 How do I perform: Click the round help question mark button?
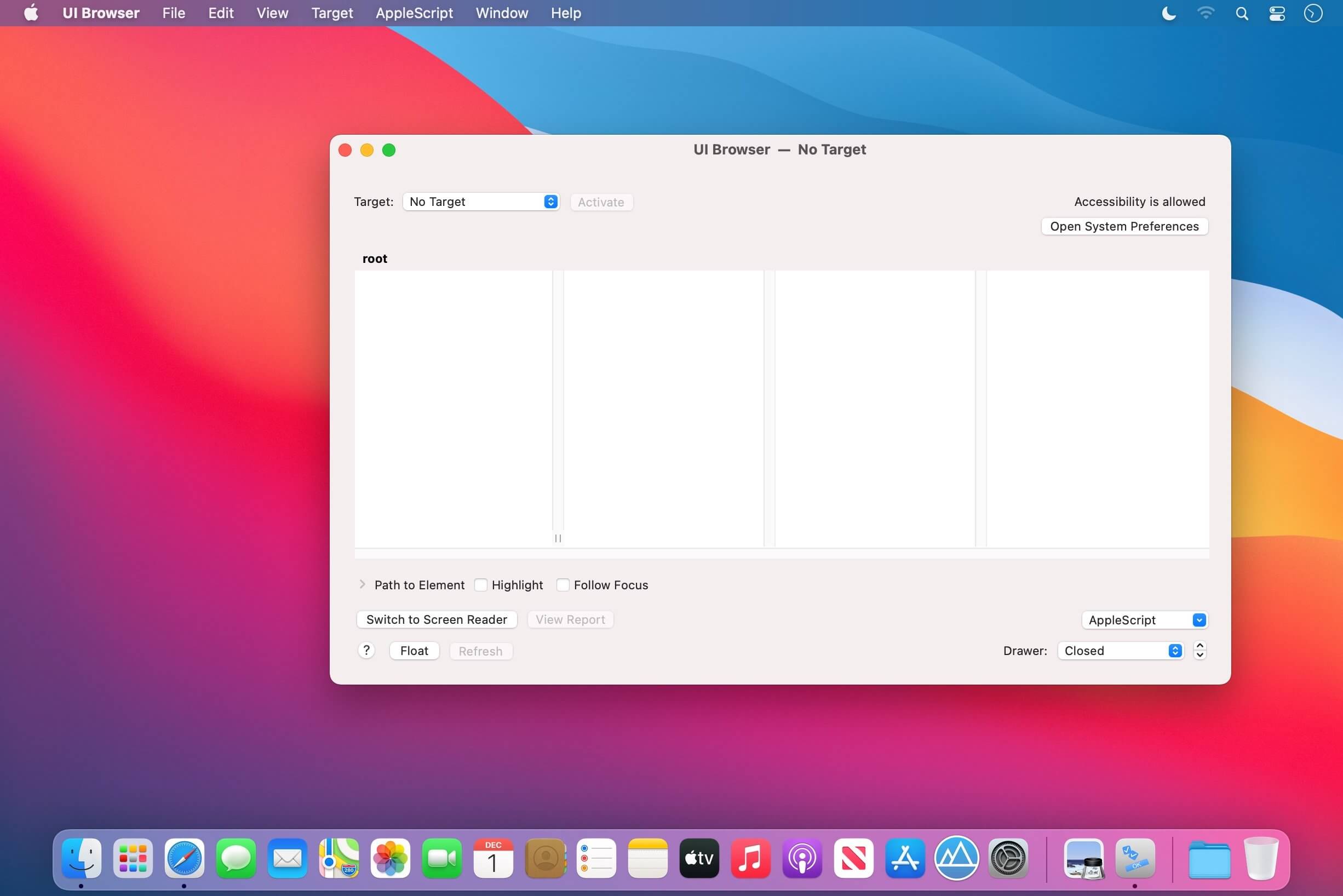tap(366, 650)
